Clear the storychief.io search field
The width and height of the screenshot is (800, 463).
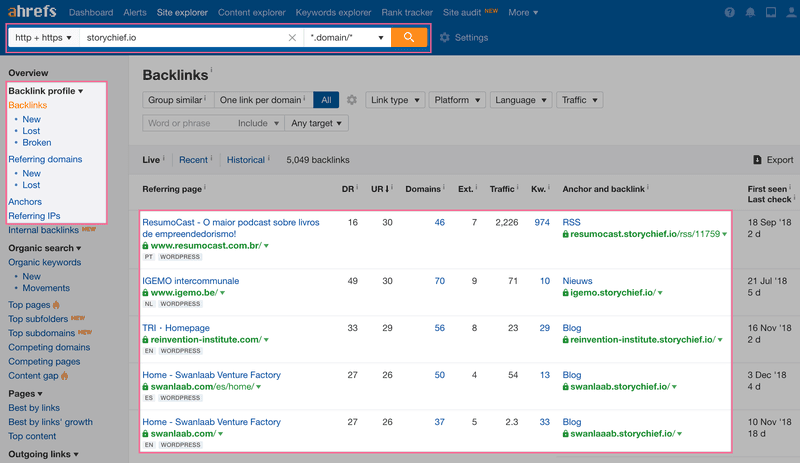point(292,37)
